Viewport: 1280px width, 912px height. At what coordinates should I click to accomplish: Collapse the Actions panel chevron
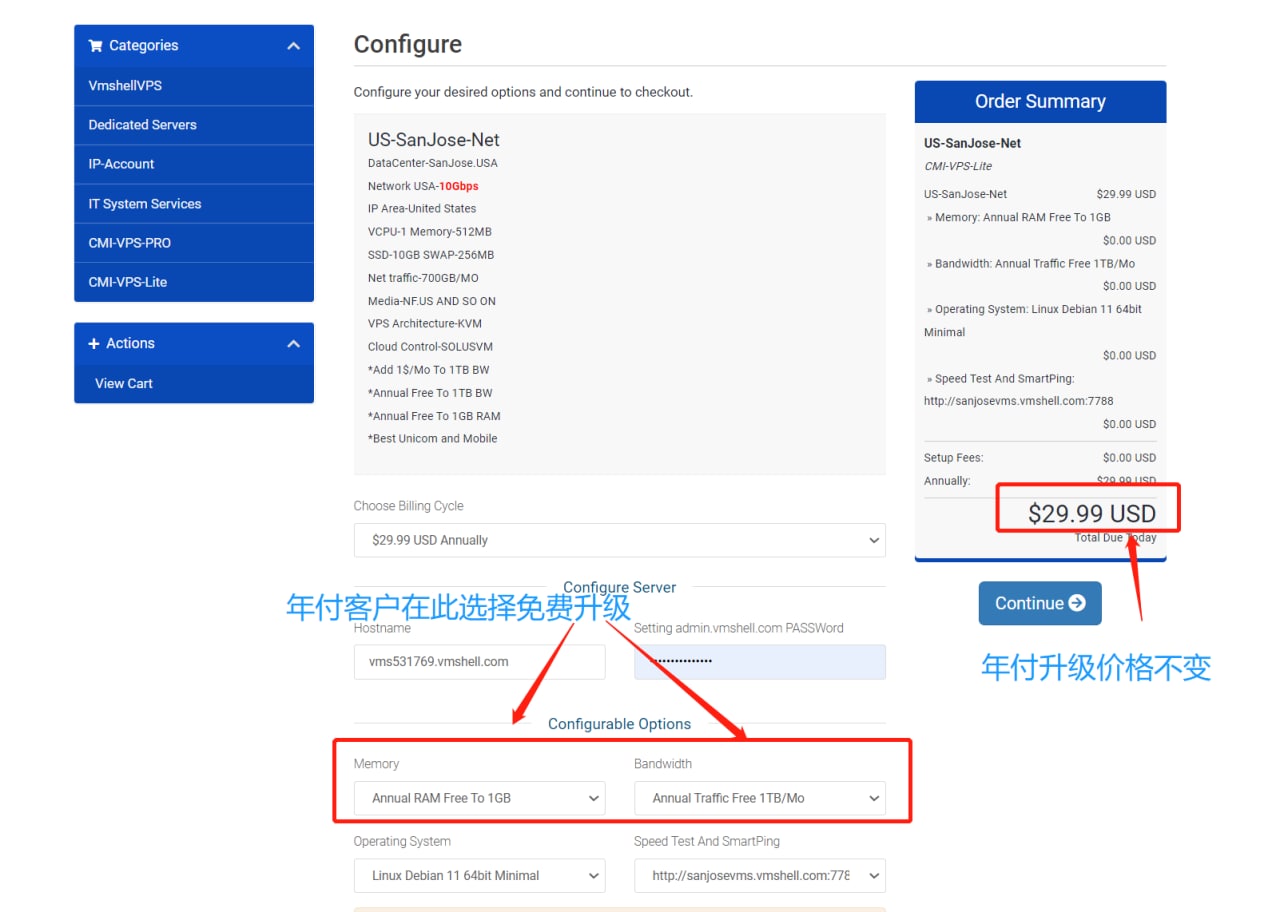click(293, 344)
